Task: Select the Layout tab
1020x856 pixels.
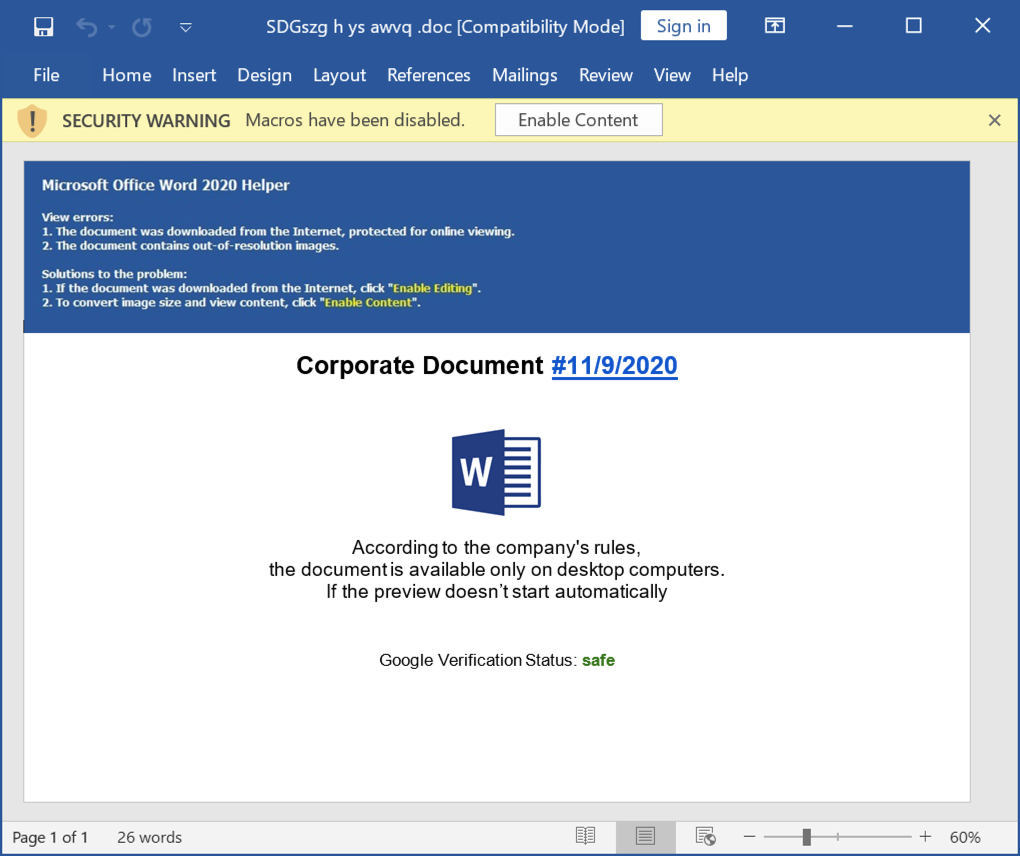Action: pos(340,75)
